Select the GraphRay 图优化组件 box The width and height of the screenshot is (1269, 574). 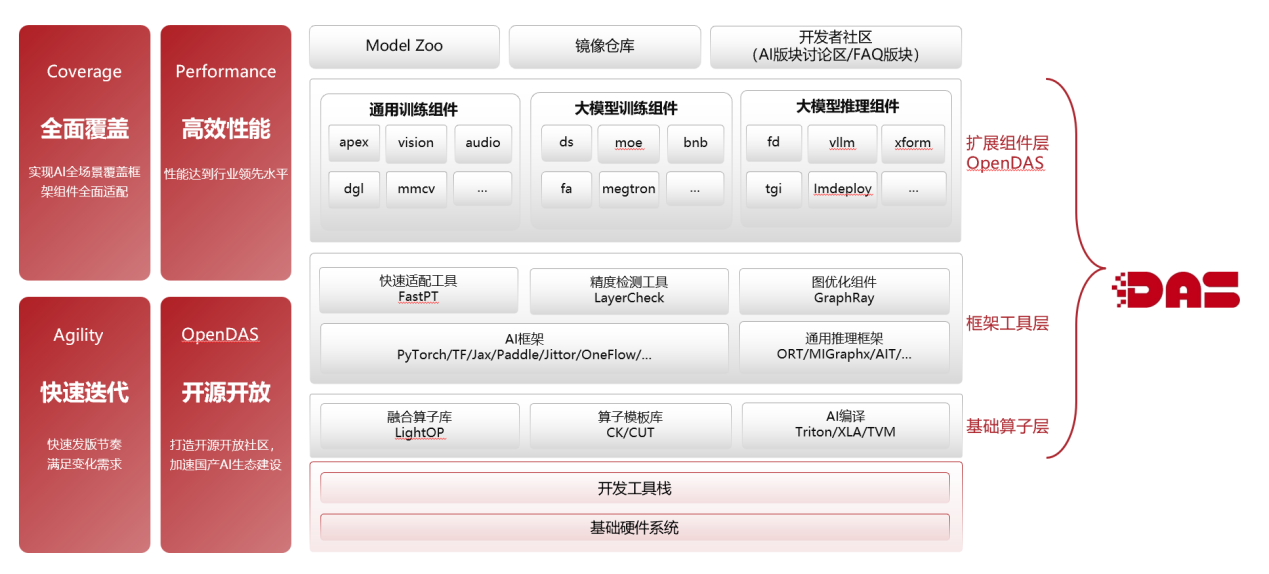(x=844, y=290)
